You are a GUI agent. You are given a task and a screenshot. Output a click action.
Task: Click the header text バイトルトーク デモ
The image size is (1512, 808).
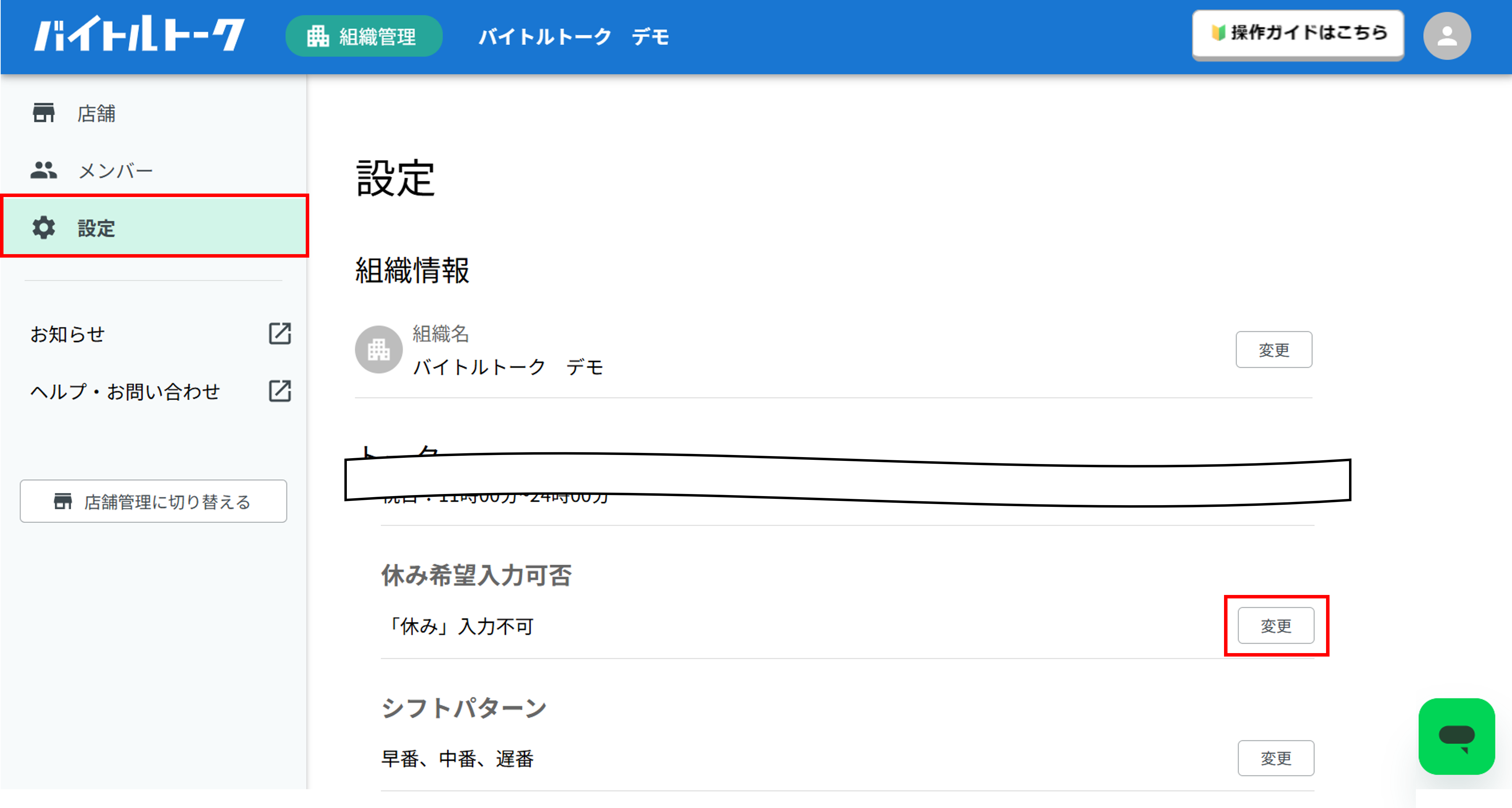click(574, 37)
